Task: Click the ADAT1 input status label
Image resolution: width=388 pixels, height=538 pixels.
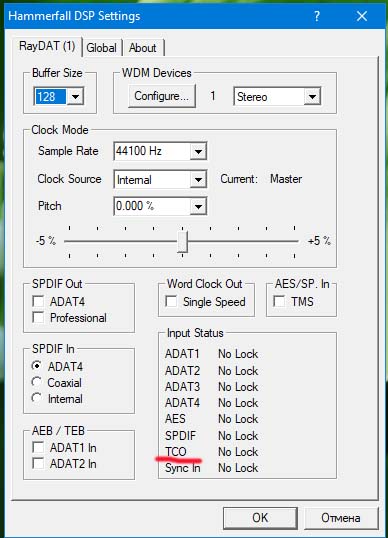Action: (x=182, y=354)
